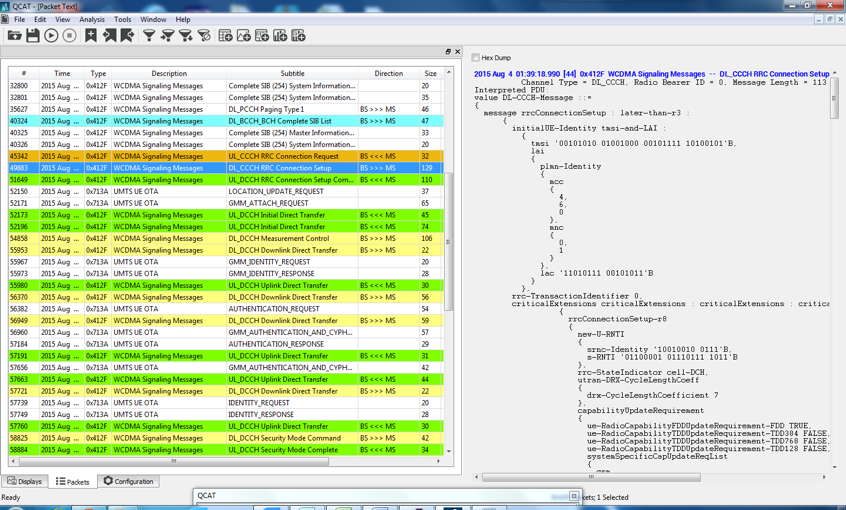The height and width of the screenshot is (510, 846).
Task: Select UL_CCCH RRC Connection Request row
Action: click(x=226, y=156)
